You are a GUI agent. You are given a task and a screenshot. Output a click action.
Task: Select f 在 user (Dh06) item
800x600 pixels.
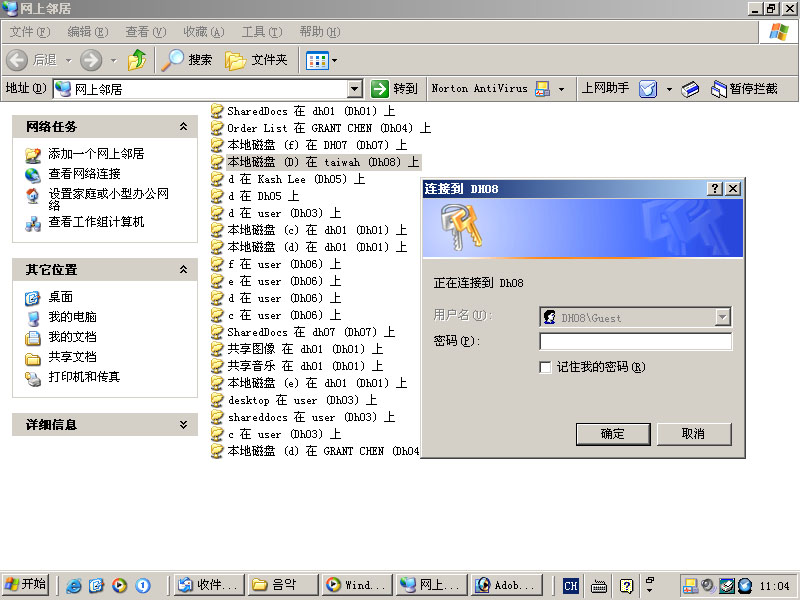(276, 264)
